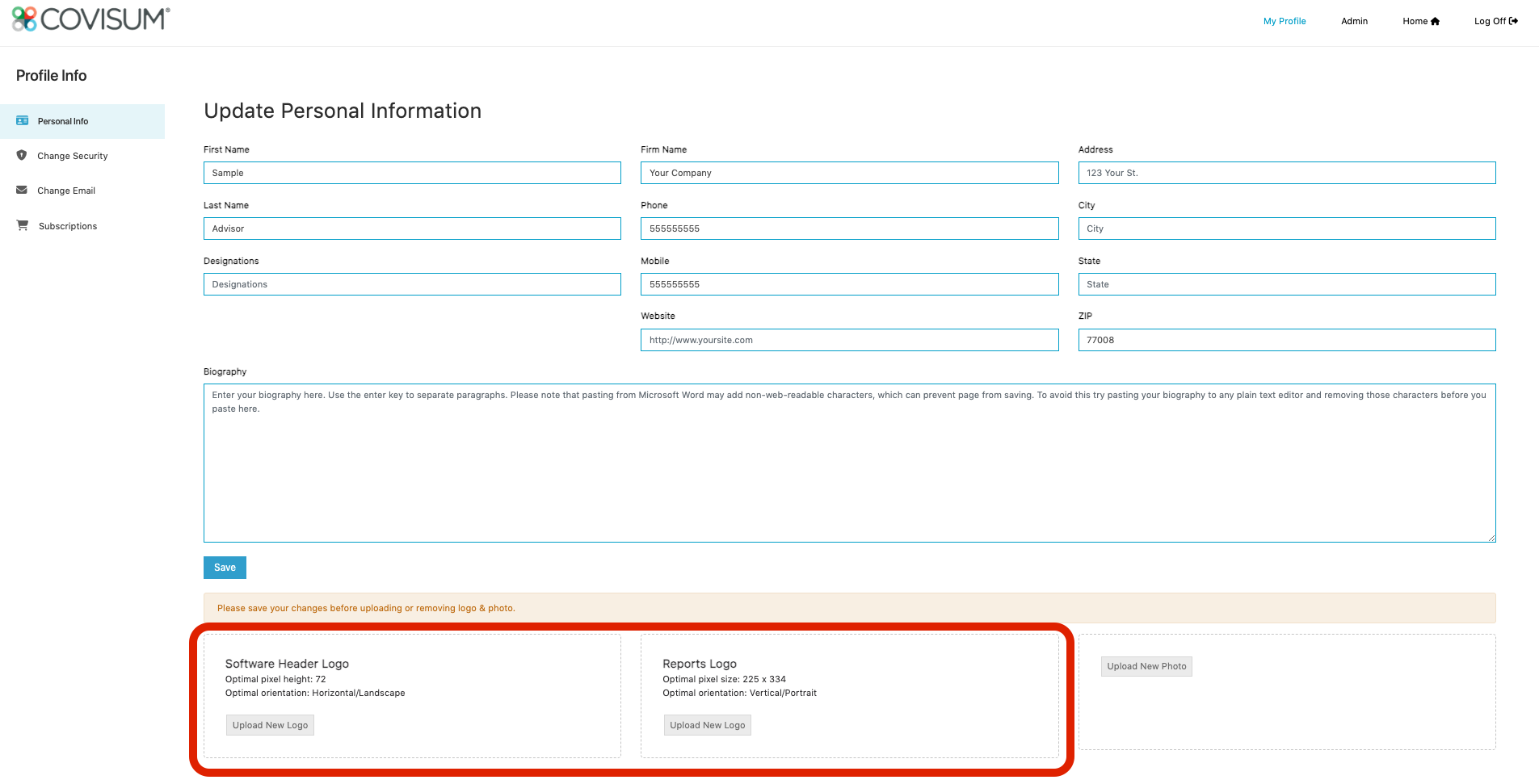Click the Personal Info card icon
Viewport: 1539px width, 784px height.
[x=23, y=121]
